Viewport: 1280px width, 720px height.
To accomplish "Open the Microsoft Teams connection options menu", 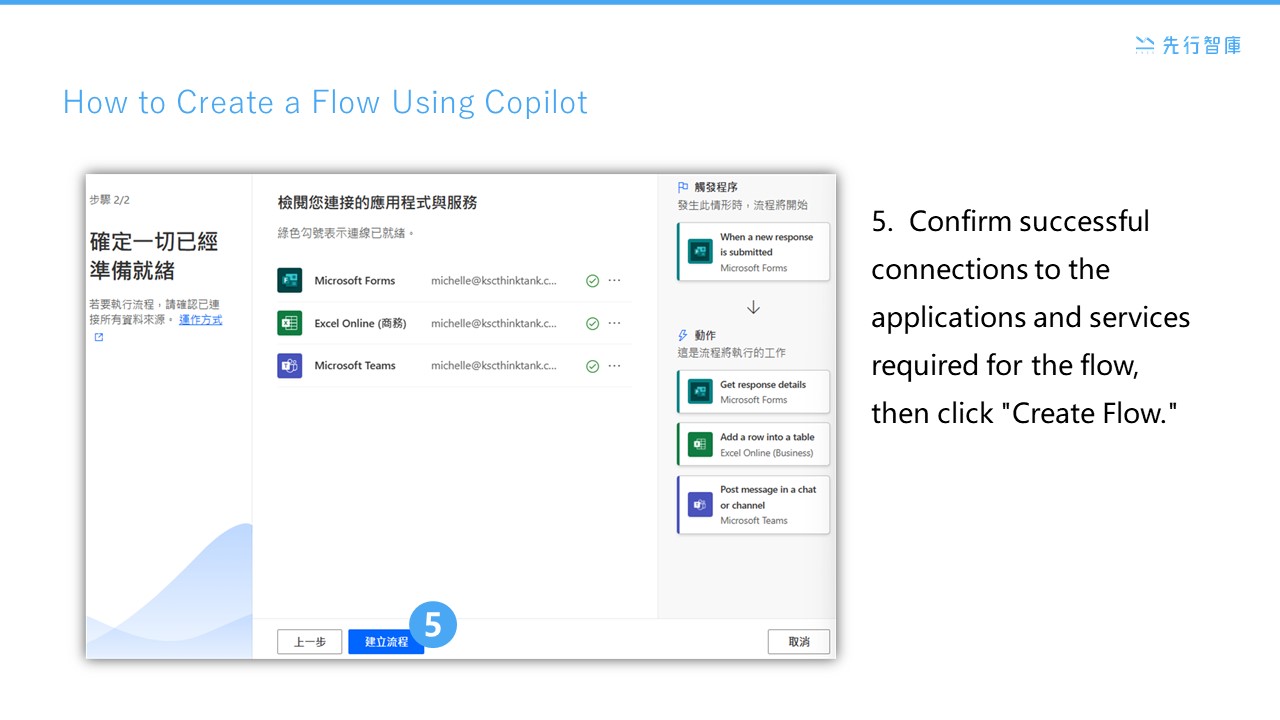I will (x=614, y=365).
